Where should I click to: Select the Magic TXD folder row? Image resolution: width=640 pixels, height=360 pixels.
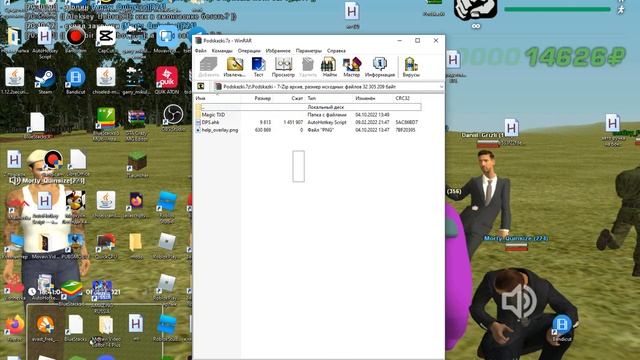click(308, 115)
